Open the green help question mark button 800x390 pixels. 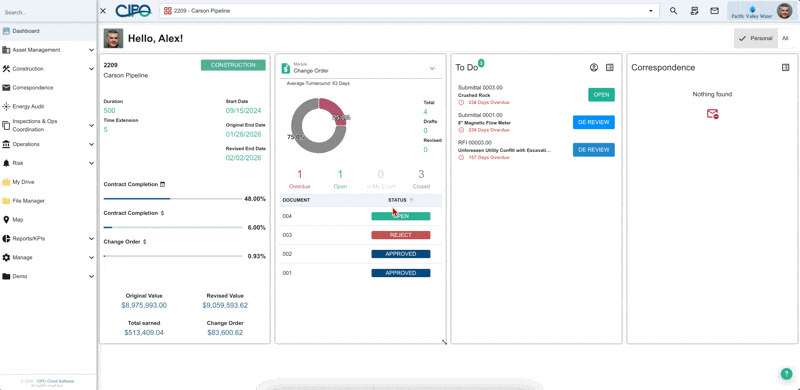tap(787, 374)
